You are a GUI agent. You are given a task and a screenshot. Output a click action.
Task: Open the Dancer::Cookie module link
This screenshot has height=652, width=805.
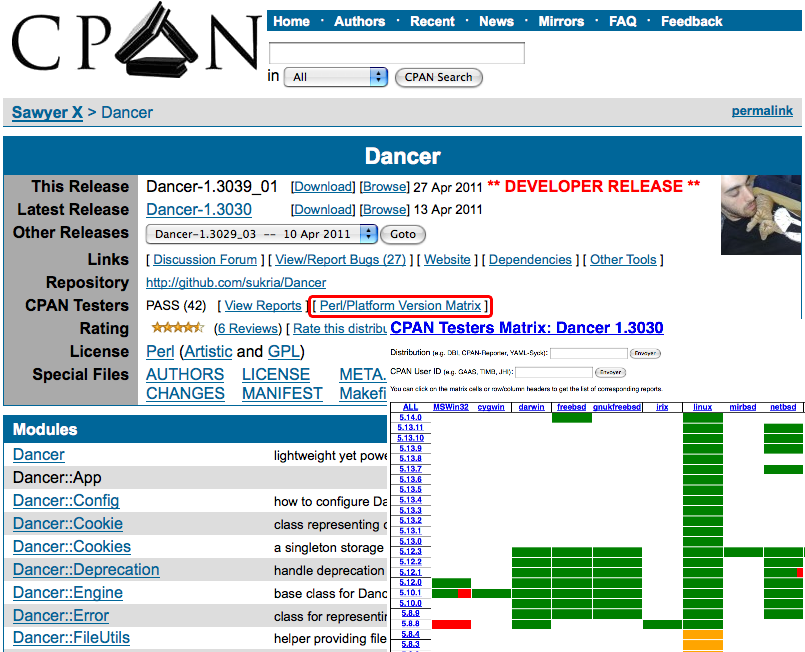[x=68, y=524]
